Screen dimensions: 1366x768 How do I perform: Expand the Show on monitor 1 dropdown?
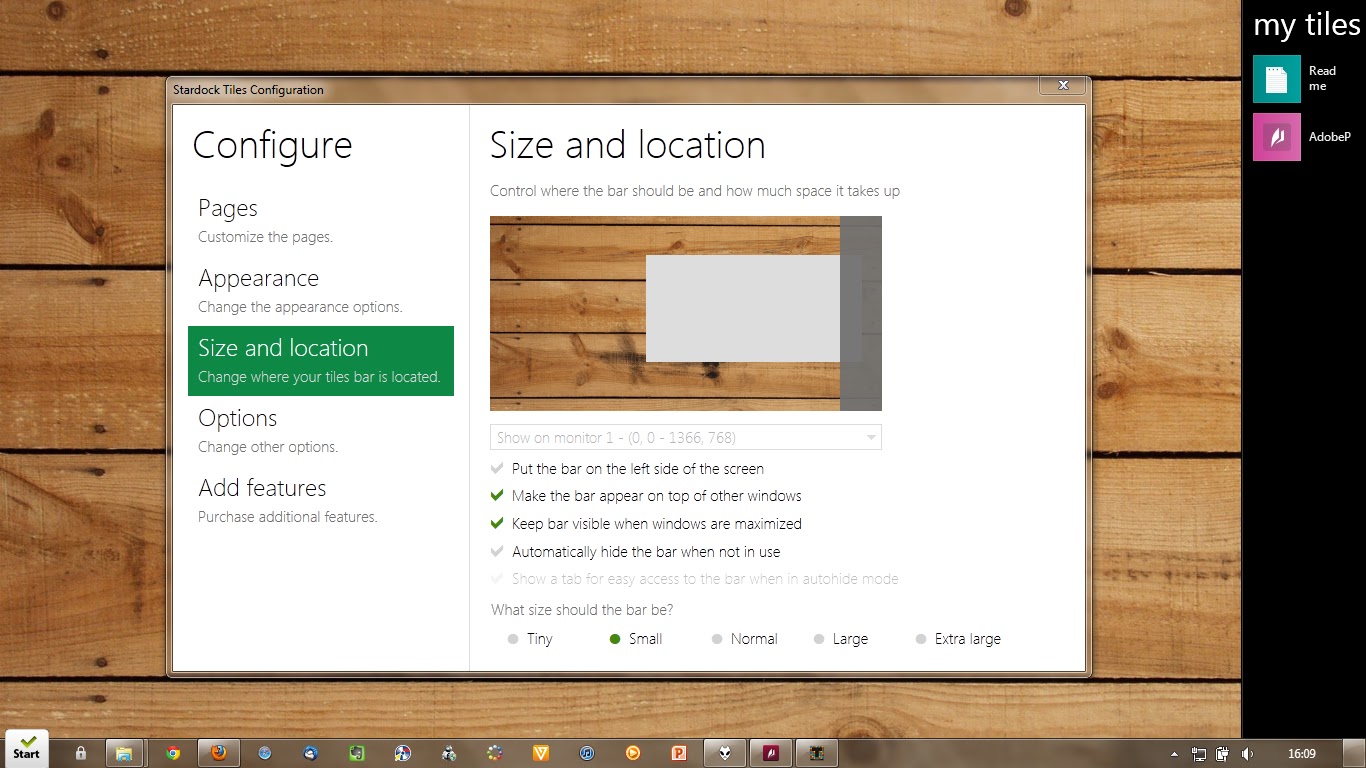click(686, 437)
